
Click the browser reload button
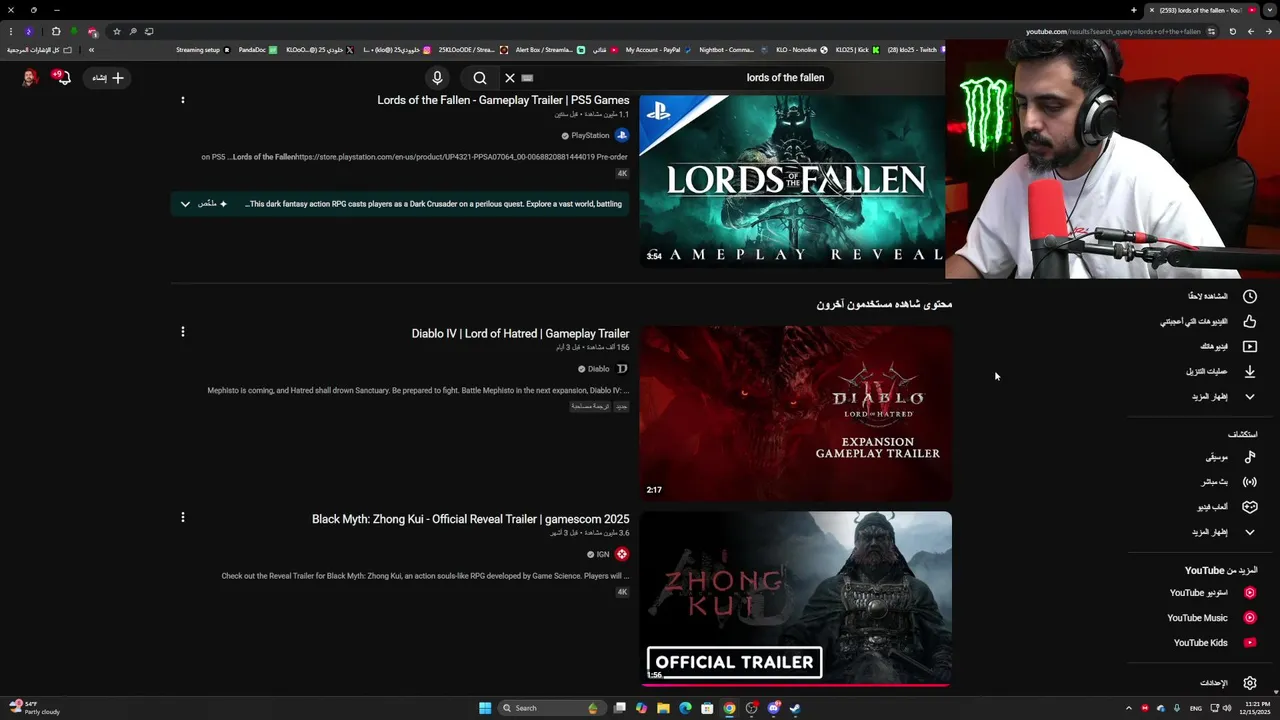pos(1232,32)
